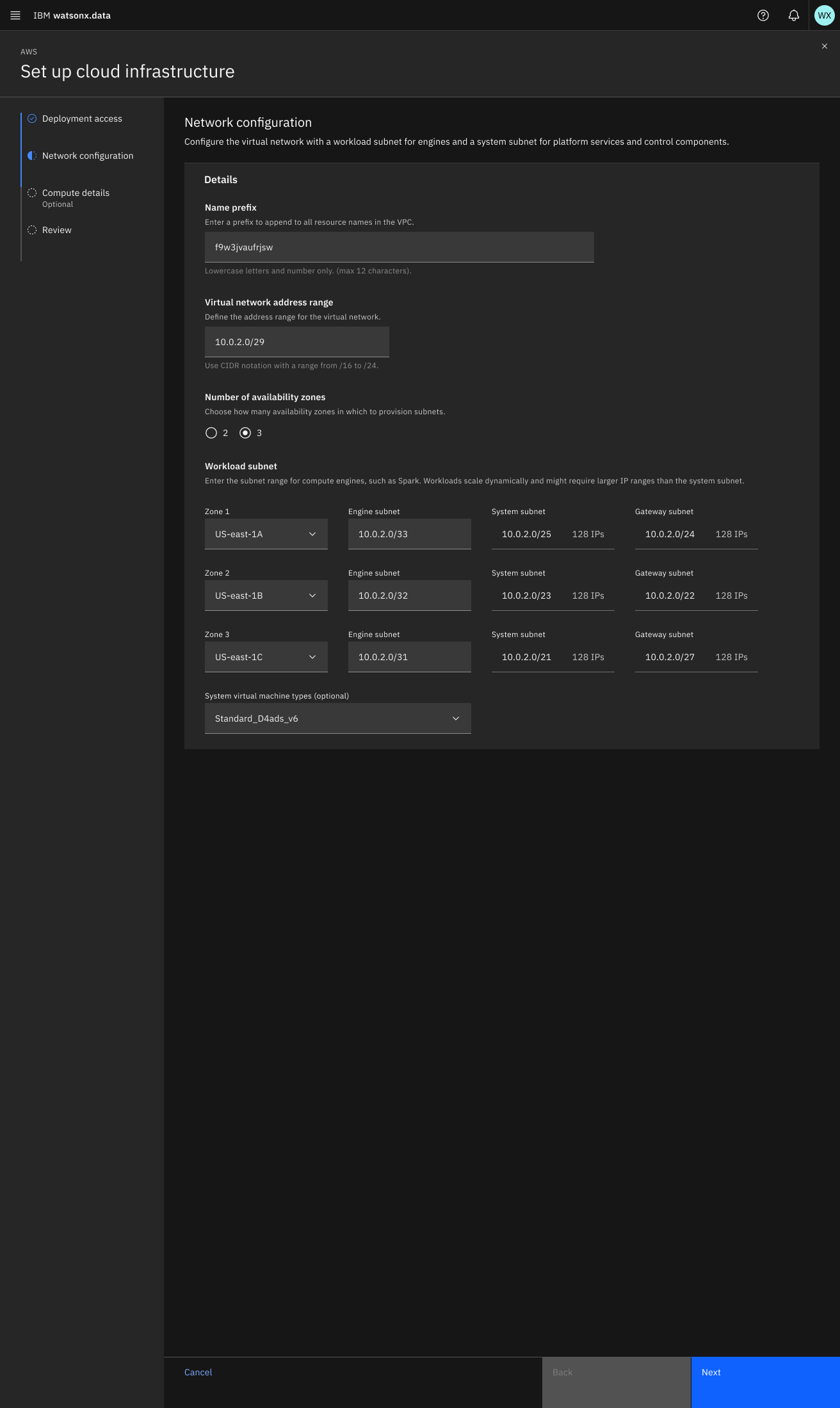Edit Zone 3 engine subnet 10.0.2.0/31
The height and width of the screenshot is (1408, 840).
410,657
